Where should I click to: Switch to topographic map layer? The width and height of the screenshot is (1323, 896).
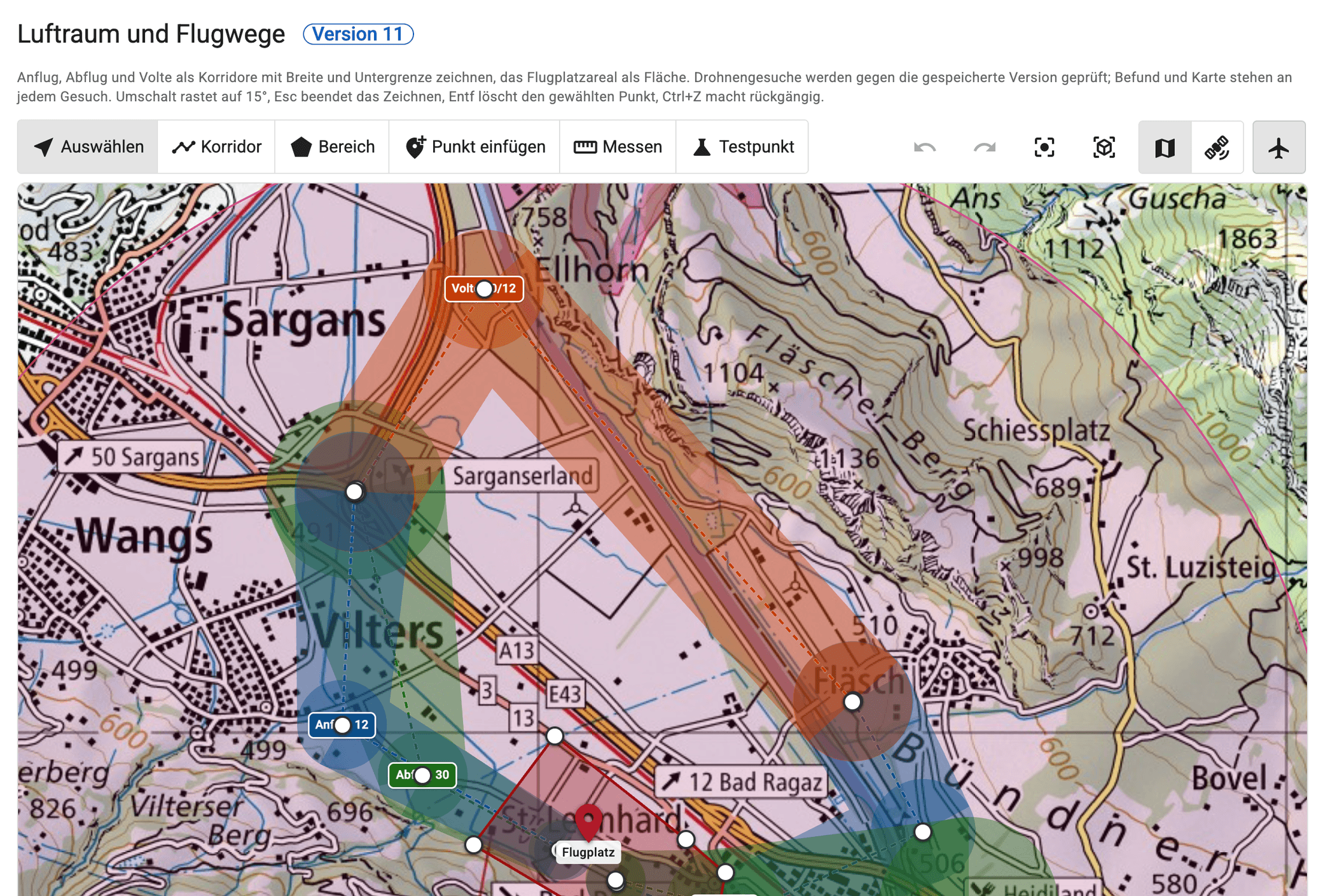click(x=1165, y=148)
